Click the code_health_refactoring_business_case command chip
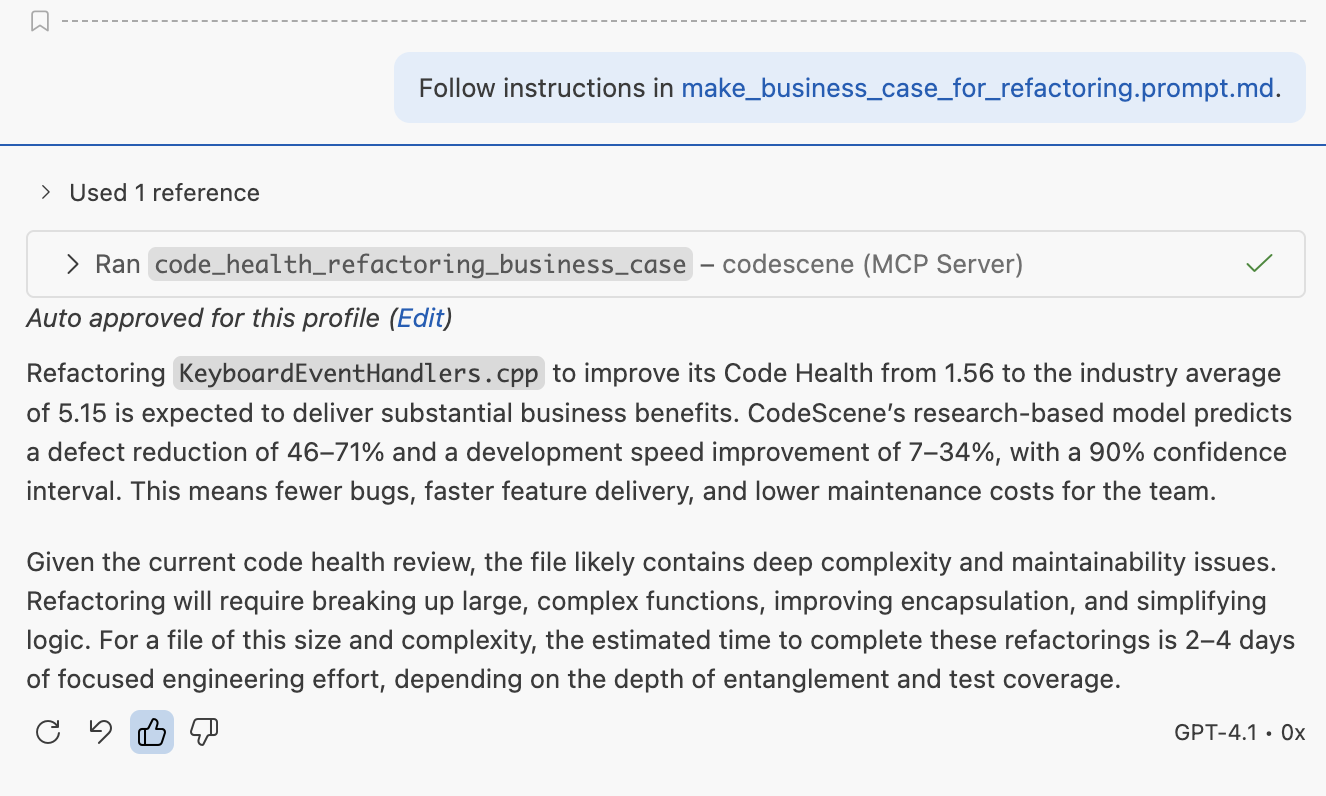 [420, 264]
